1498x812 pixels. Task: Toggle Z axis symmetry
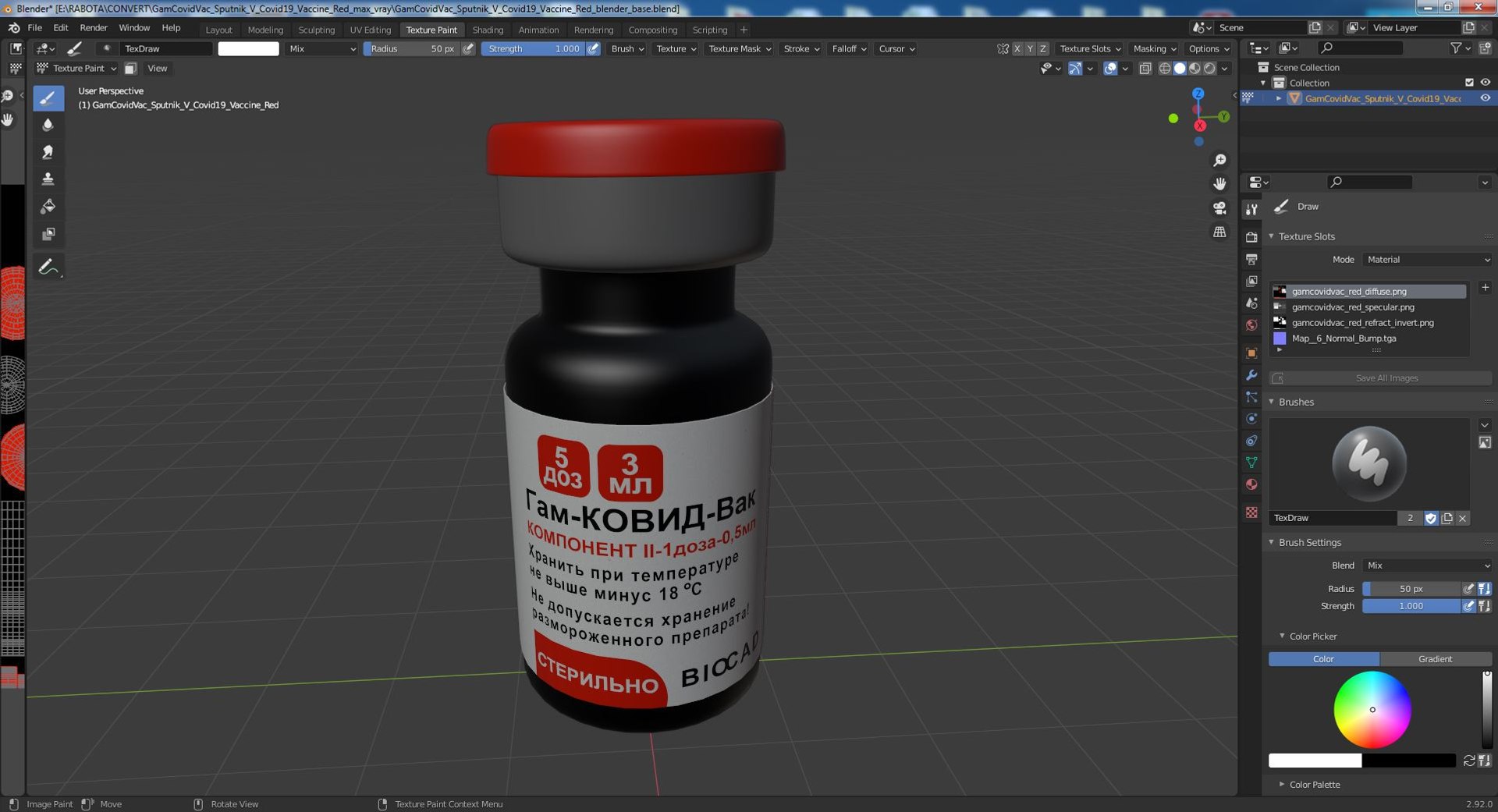point(1043,48)
